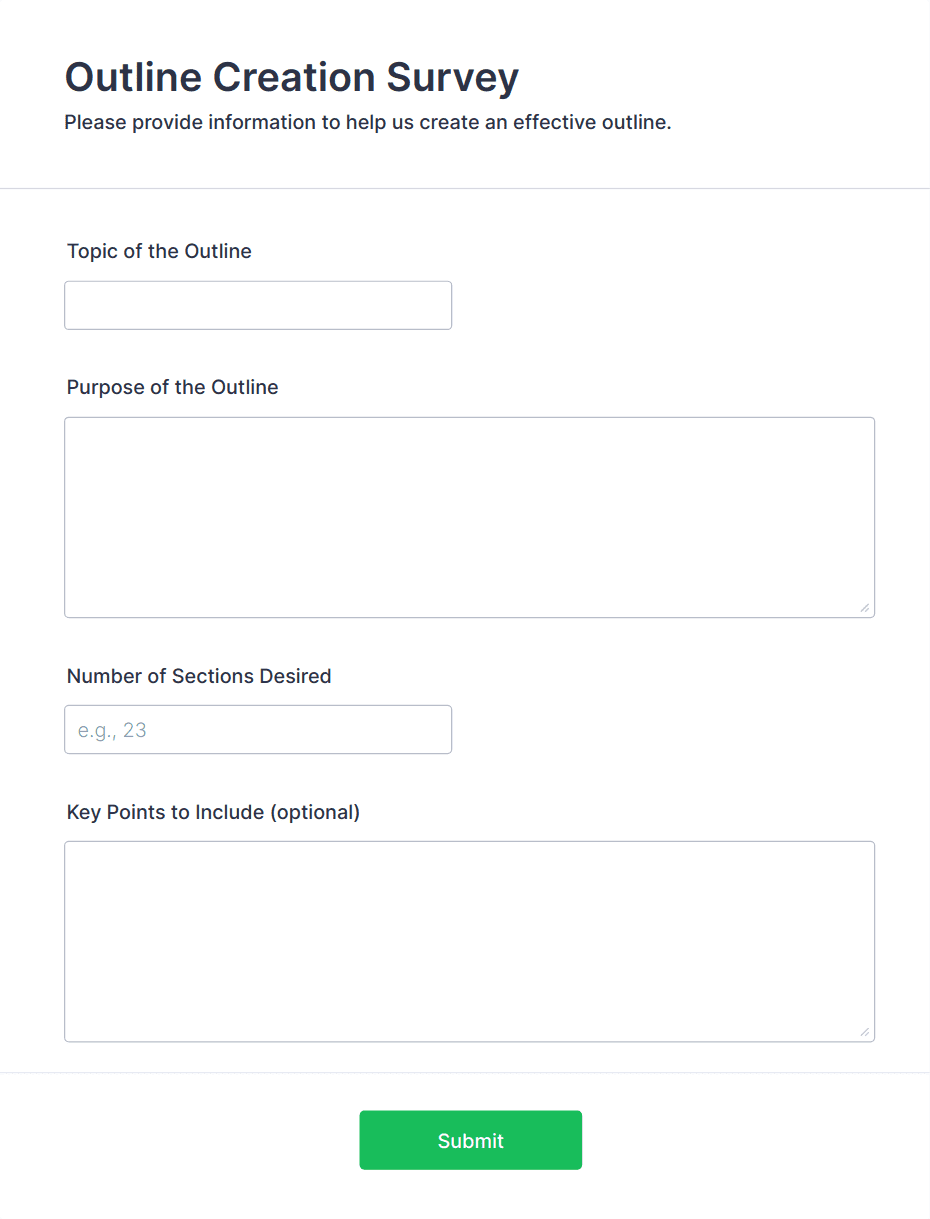Select the Topic of the Outline label
930x1219 pixels.
coord(158,251)
